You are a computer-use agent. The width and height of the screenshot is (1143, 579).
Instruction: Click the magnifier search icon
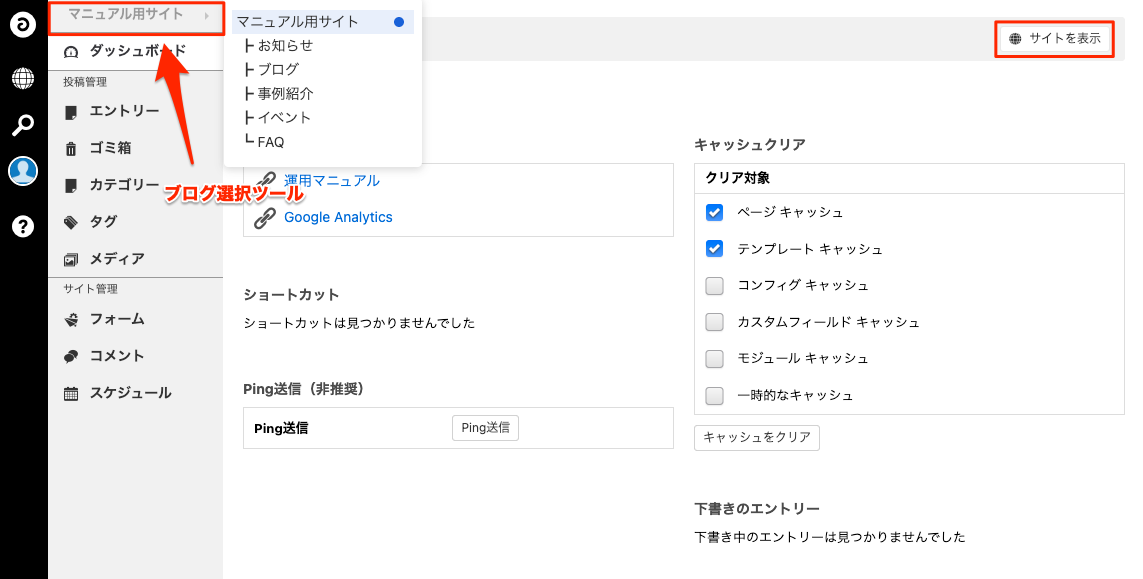(23, 125)
